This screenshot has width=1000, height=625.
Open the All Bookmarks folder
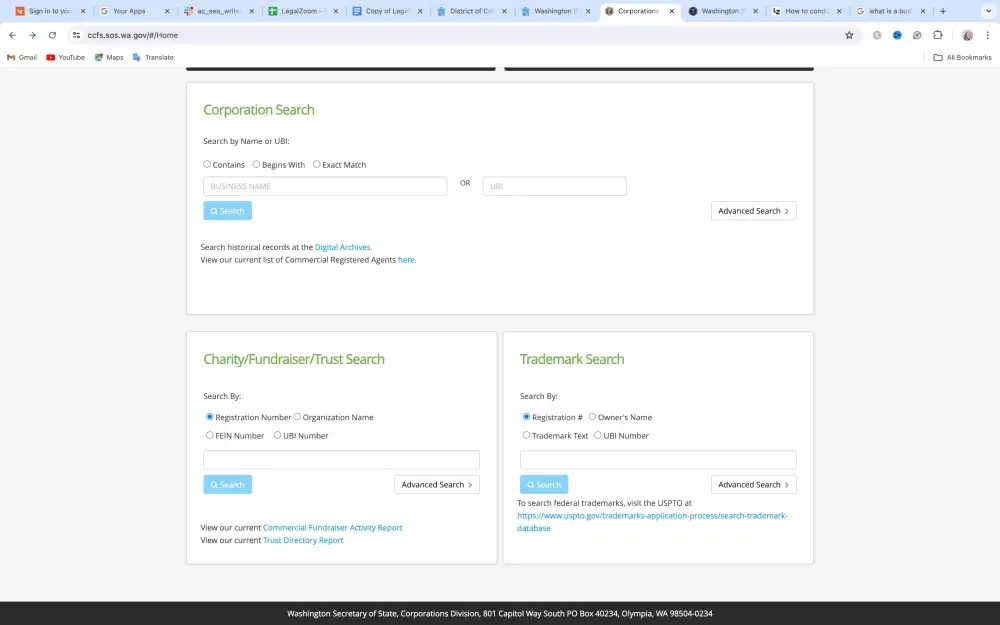(962, 57)
